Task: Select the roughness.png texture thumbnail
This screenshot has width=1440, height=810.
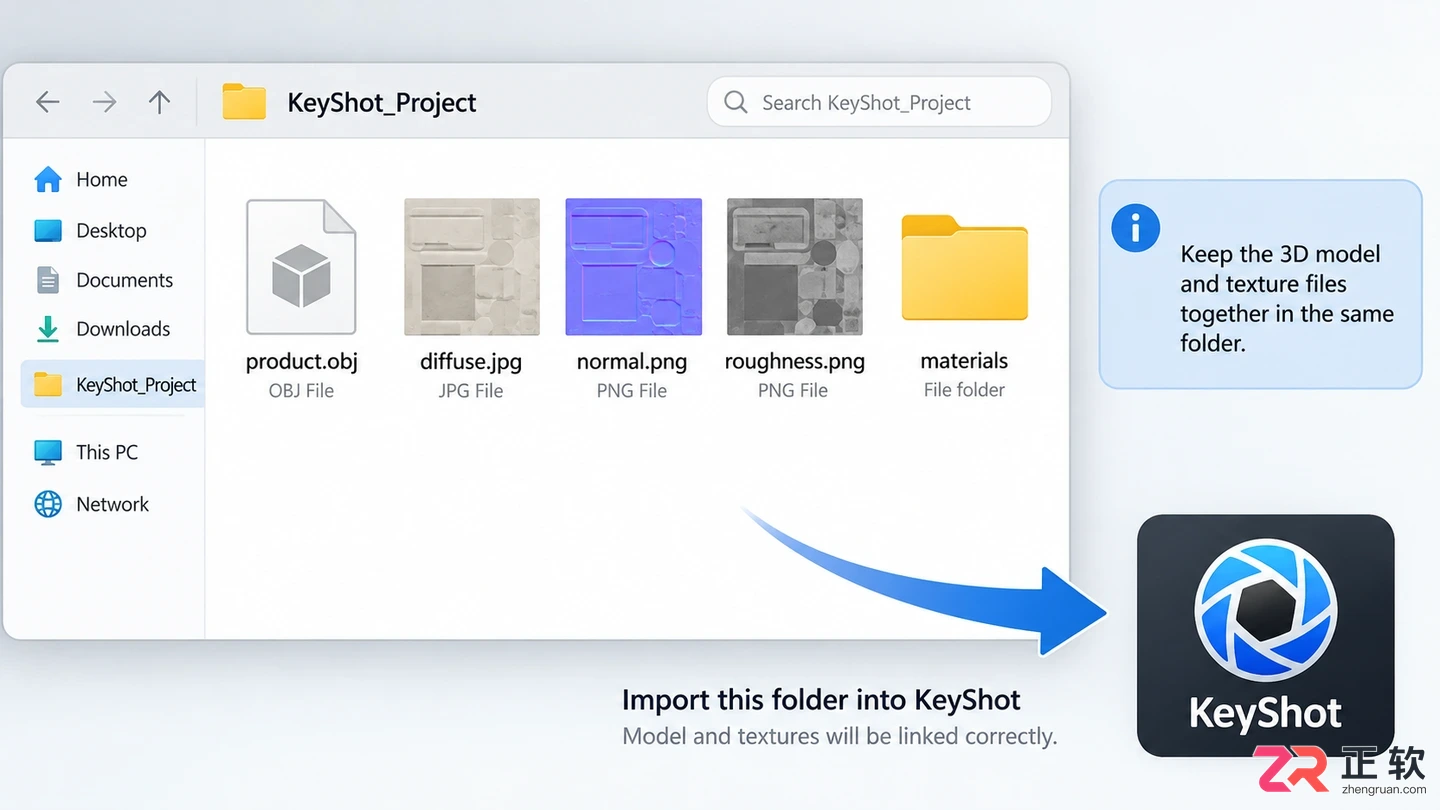Action: pos(795,267)
